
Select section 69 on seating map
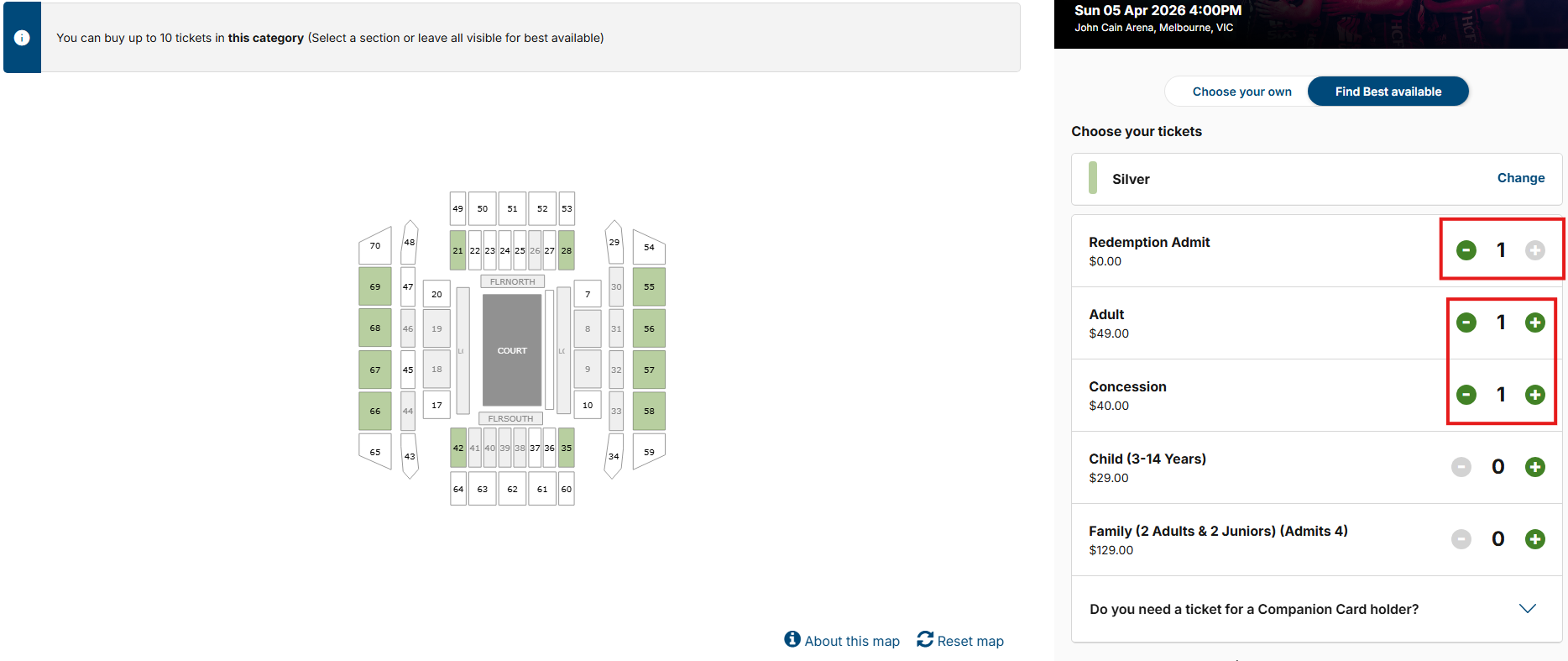[x=375, y=286]
